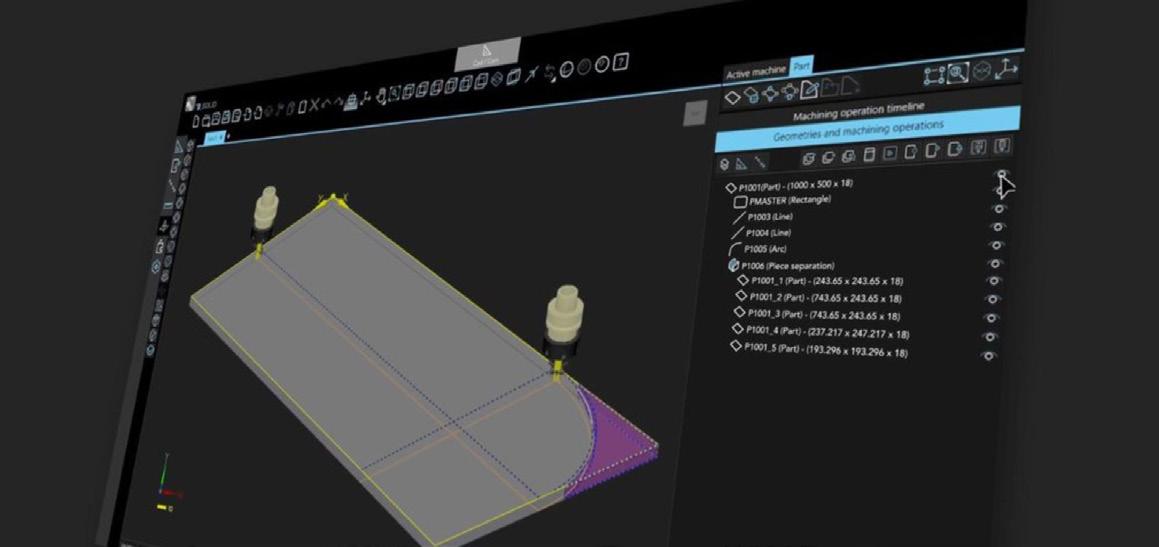Image resolution: width=1159 pixels, height=547 pixels.
Task: Open the Cad / Cam mode tab
Action: [486, 55]
